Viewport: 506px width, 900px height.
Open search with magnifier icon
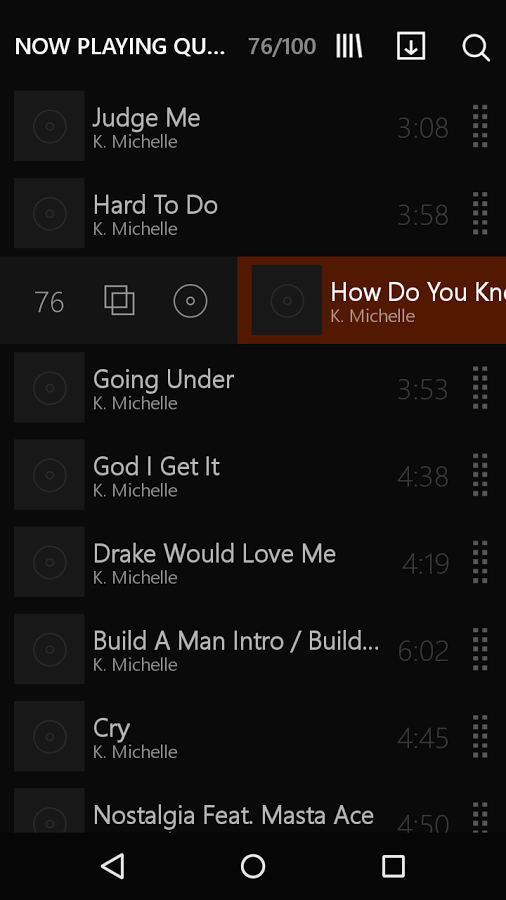[476, 48]
